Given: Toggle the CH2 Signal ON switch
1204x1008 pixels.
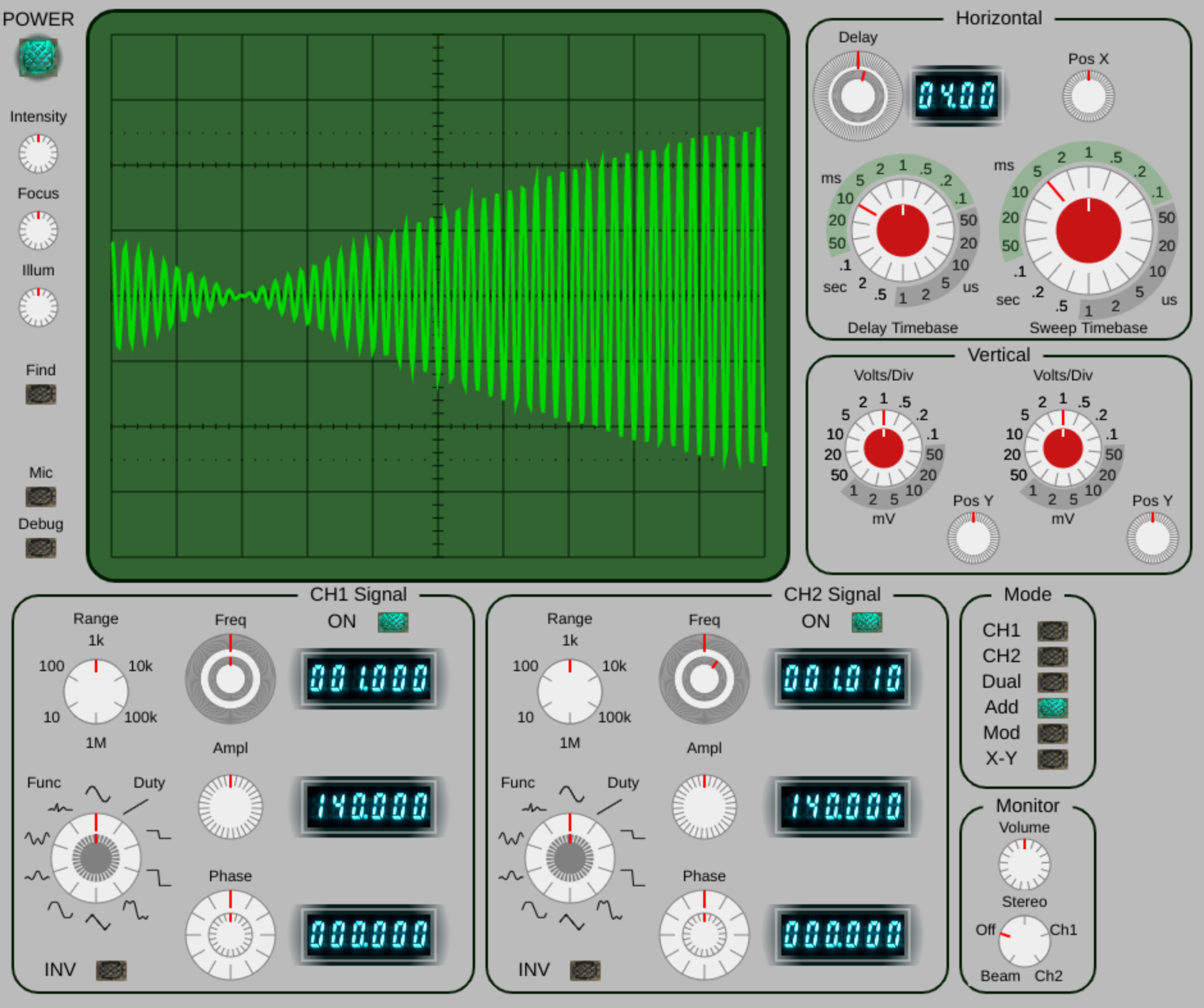Looking at the screenshot, I should 867,622.
